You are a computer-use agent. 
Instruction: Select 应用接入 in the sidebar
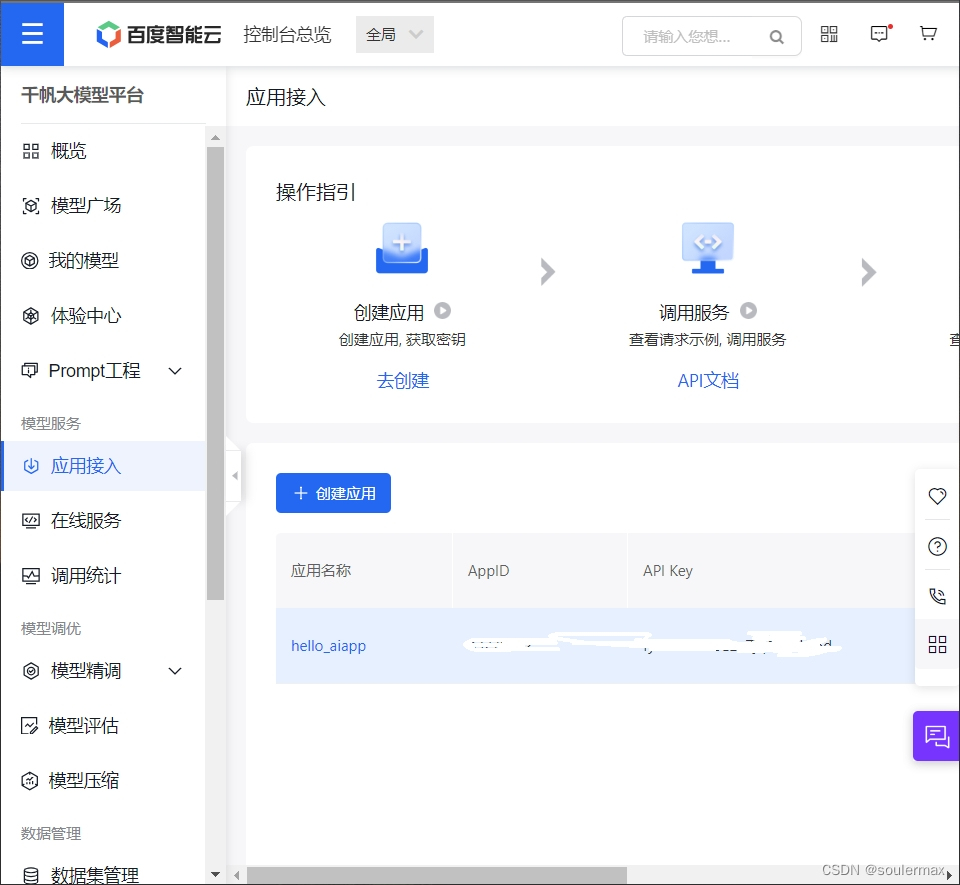[x=103, y=466]
